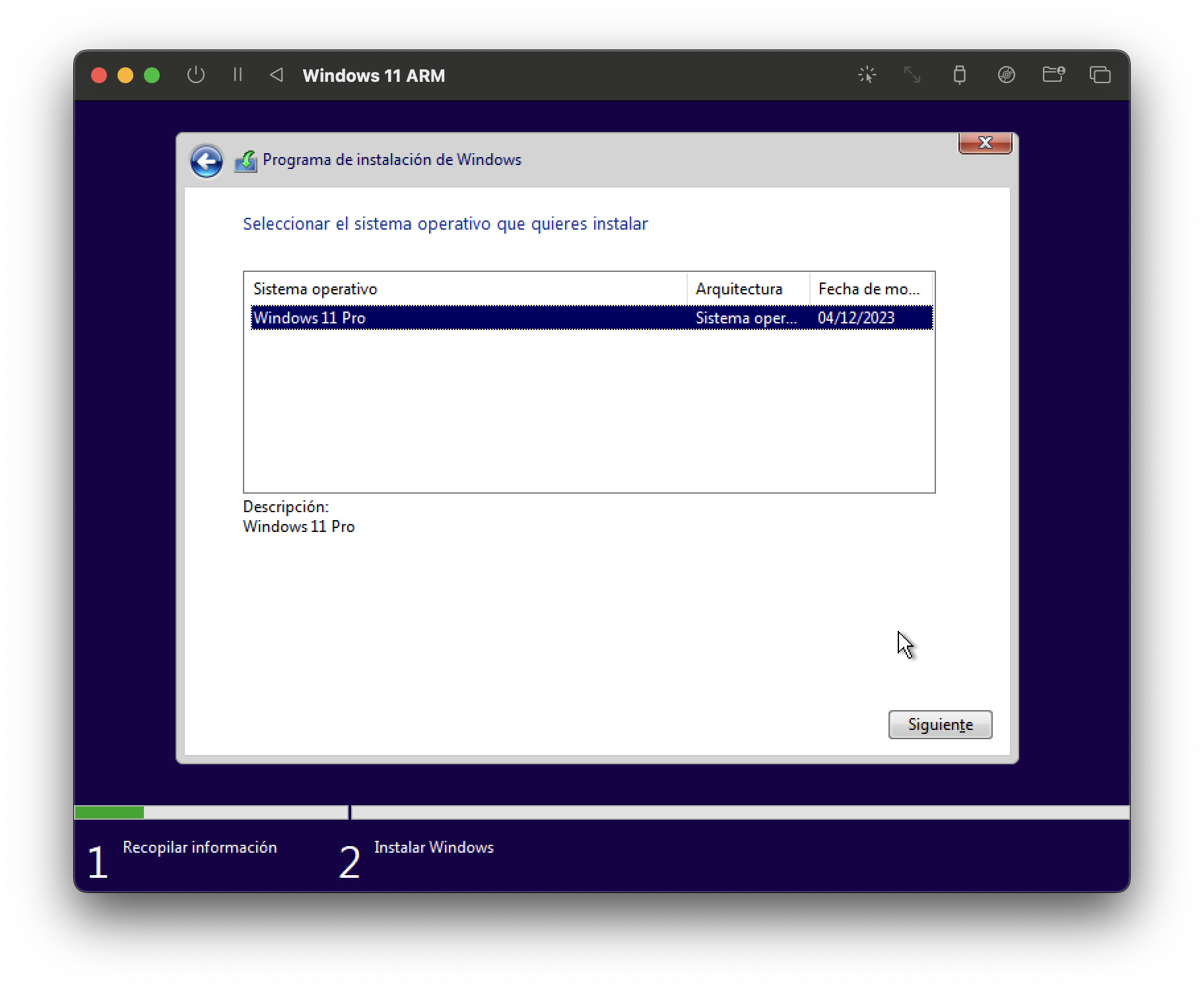Click the Recopilar información step label
This screenshot has height=990, width=1204.
point(200,847)
